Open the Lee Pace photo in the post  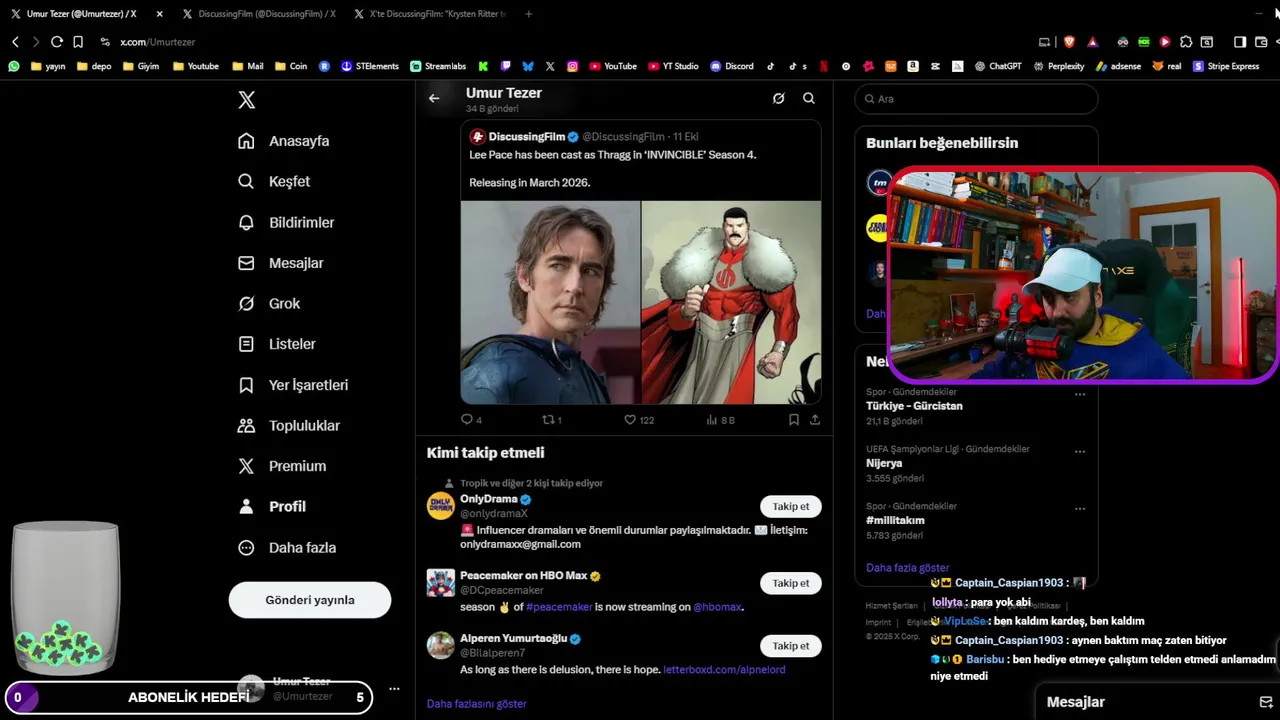click(x=550, y=302)
